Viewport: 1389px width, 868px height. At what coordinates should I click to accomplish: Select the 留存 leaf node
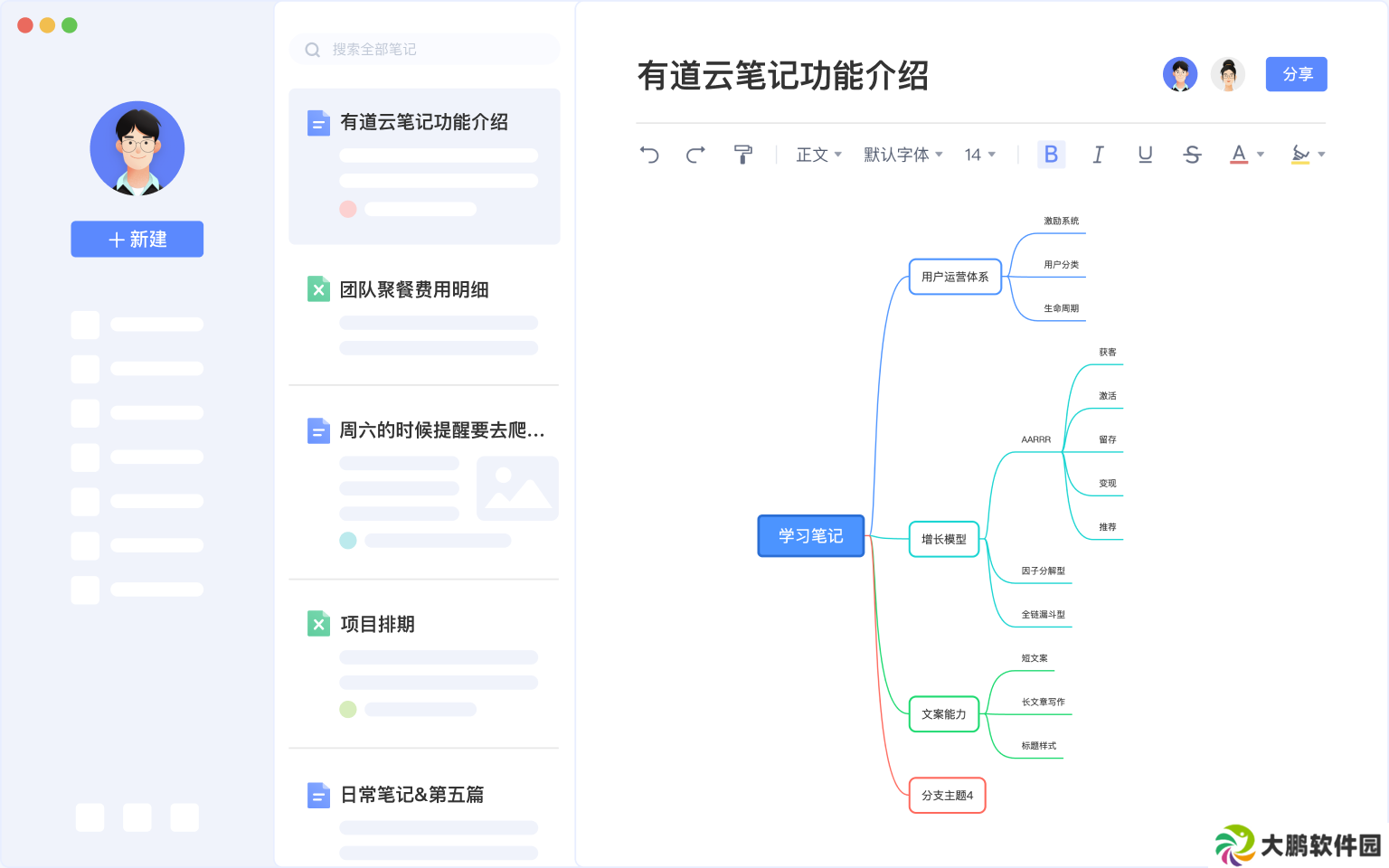click(1108, 439)
